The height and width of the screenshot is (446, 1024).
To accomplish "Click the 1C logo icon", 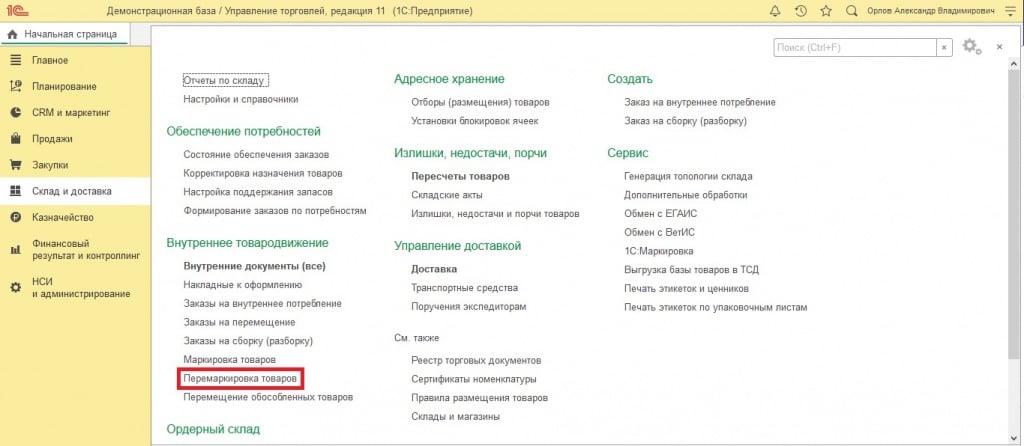I will 15,11.
